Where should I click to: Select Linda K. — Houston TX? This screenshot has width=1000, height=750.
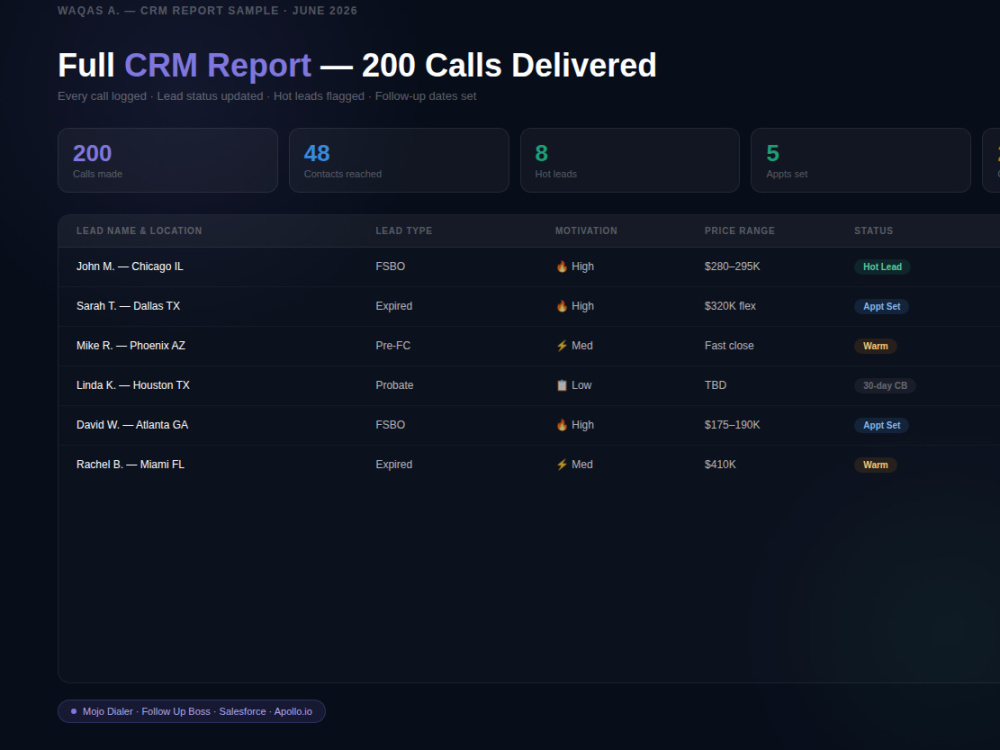click(x=133, y=385)
